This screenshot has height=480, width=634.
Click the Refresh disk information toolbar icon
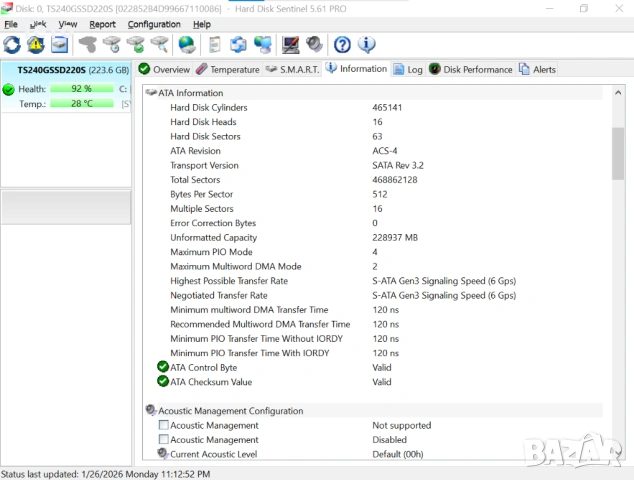coord(12,44)
